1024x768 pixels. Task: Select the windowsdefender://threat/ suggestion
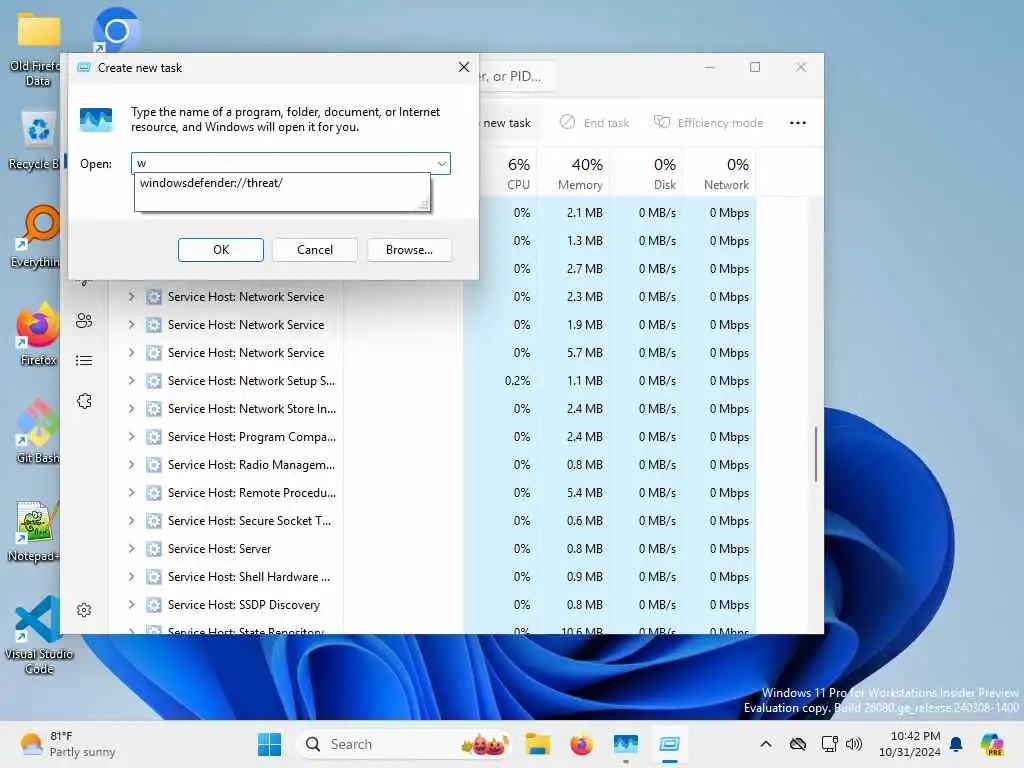(211, 183)
